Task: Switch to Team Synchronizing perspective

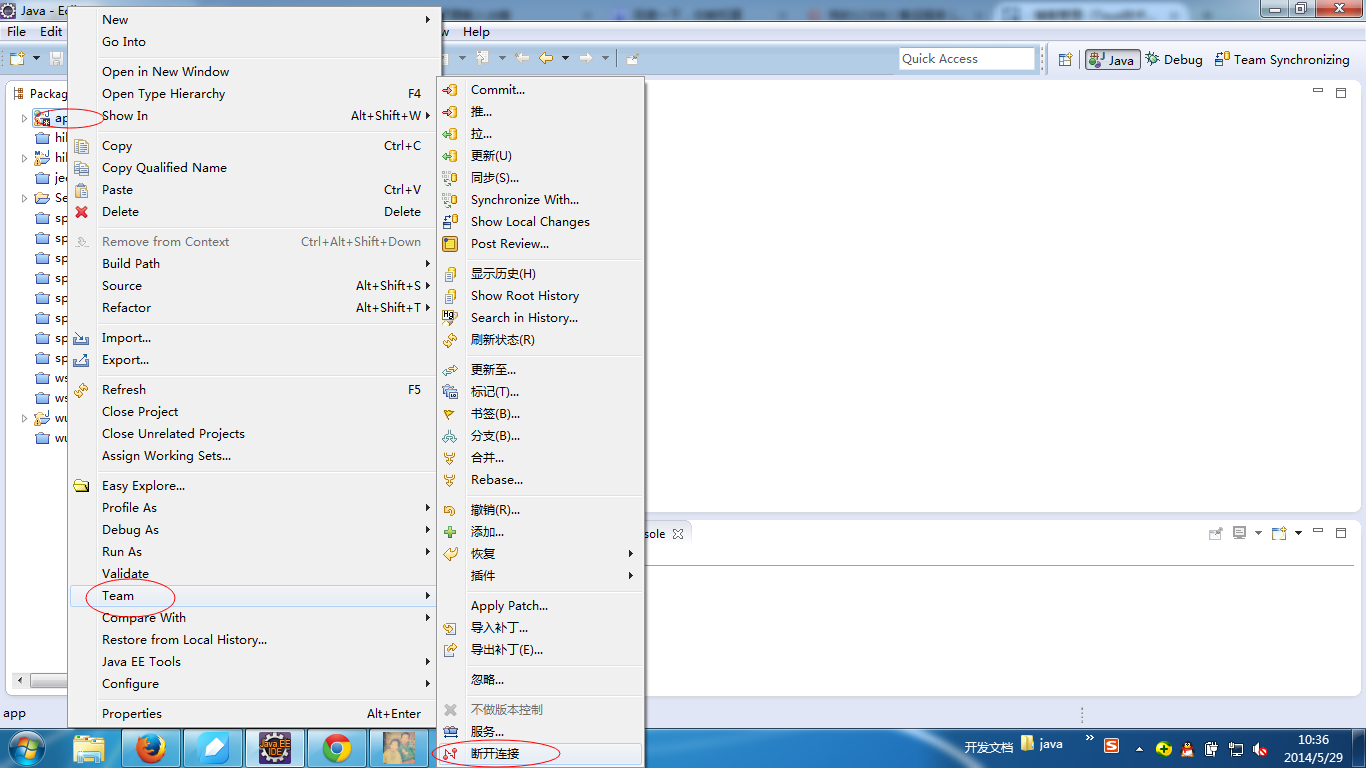Action: (x=1281, y=60)
